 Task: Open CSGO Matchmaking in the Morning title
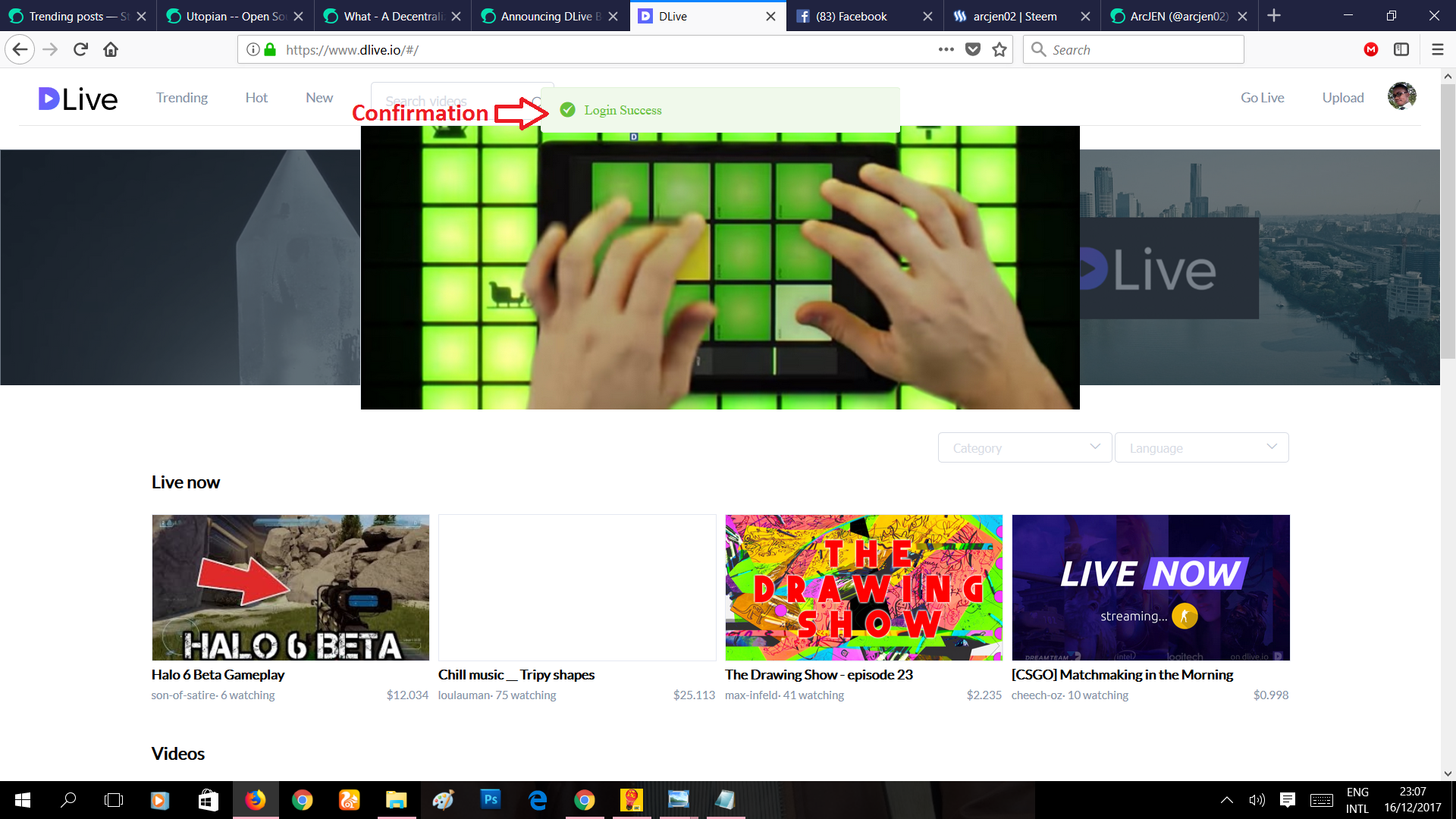pyautogui.click(x=1122, y=674)
